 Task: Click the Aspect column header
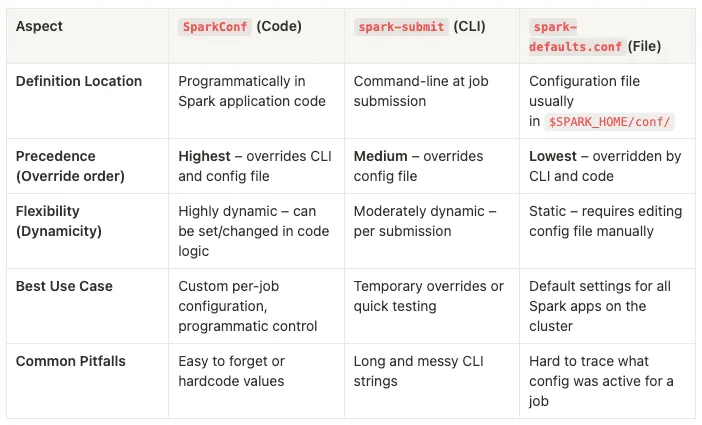(39, 26)
